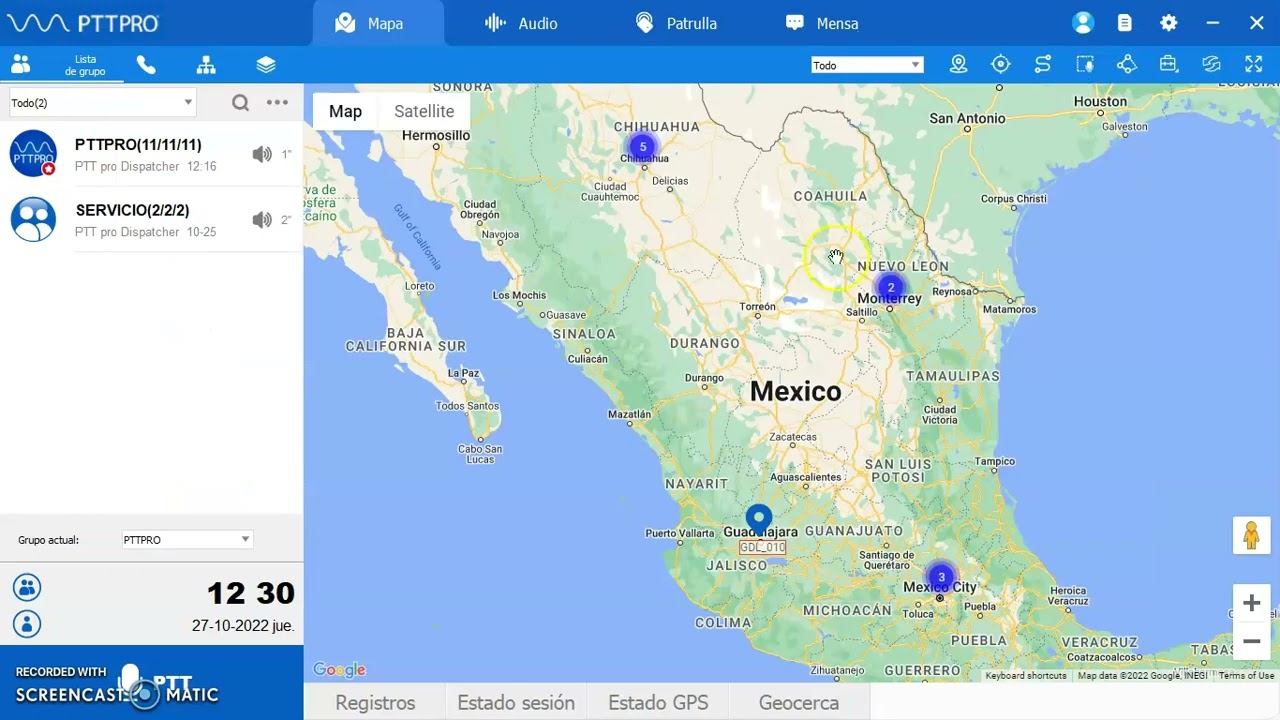This screenshot has height=720, width=1280.
Task: Toggle speaker for PTTPRO group
Action: point(262,154)
